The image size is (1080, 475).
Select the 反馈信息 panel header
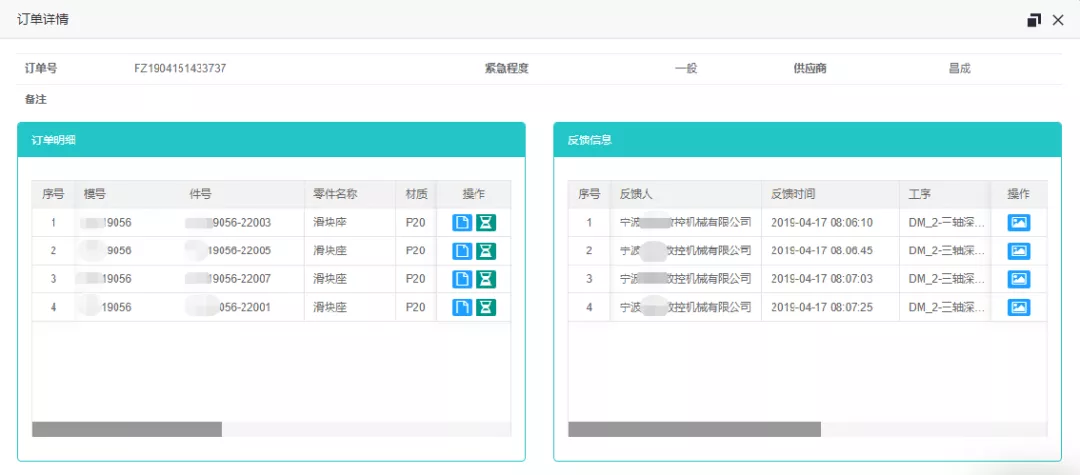(807, 140)
